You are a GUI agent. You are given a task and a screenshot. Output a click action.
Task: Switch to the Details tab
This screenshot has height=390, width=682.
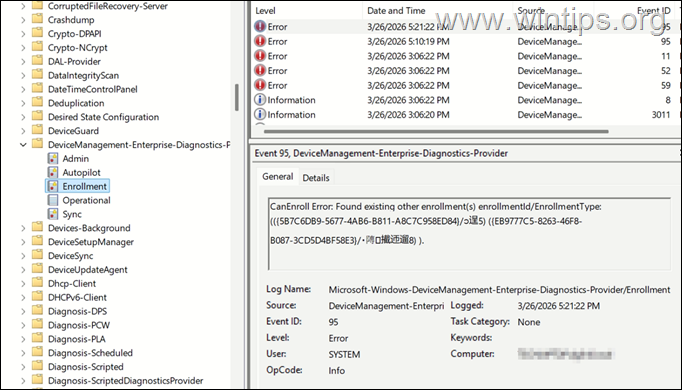[316, 178]
